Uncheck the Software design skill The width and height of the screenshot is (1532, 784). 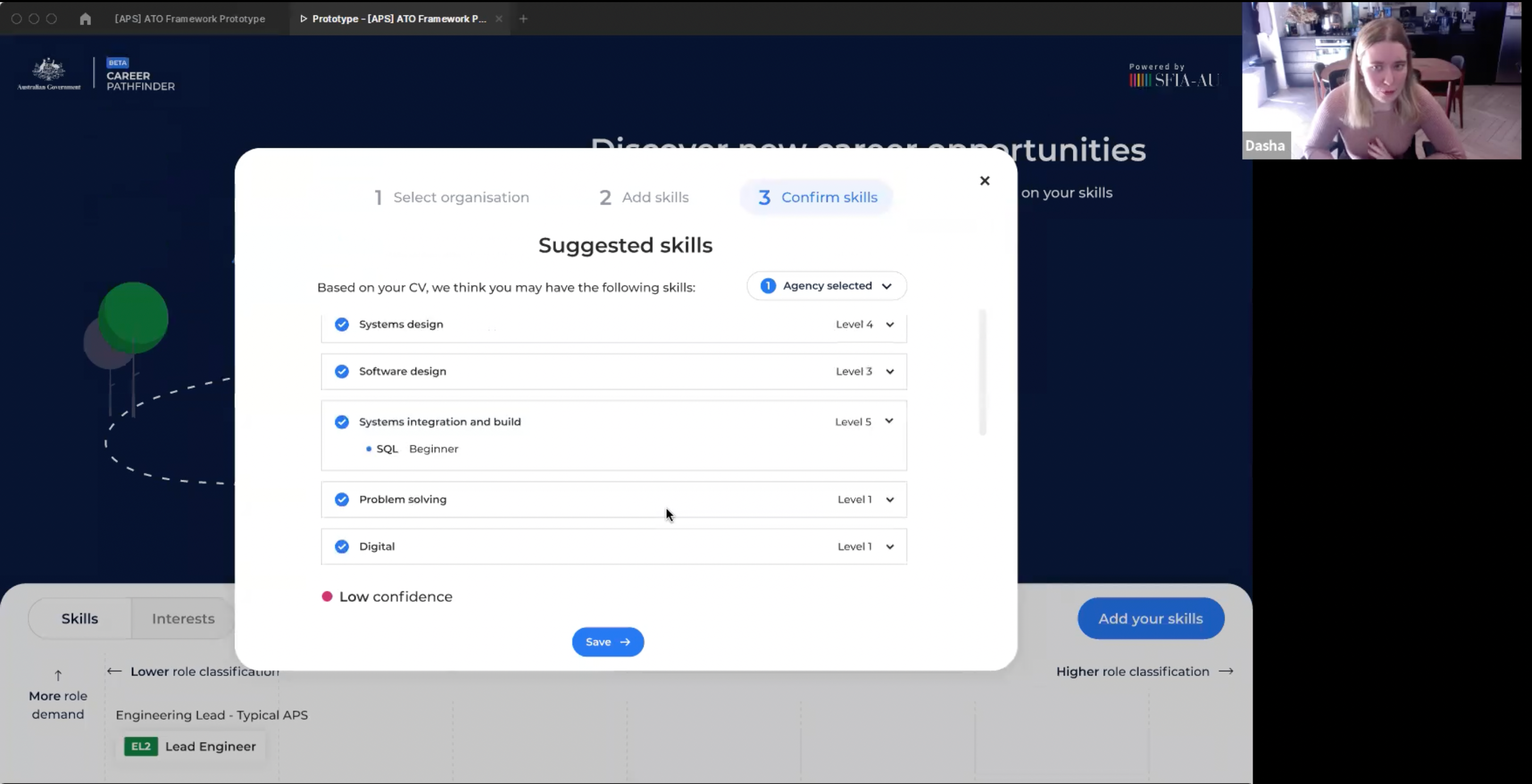pos(342,371)
